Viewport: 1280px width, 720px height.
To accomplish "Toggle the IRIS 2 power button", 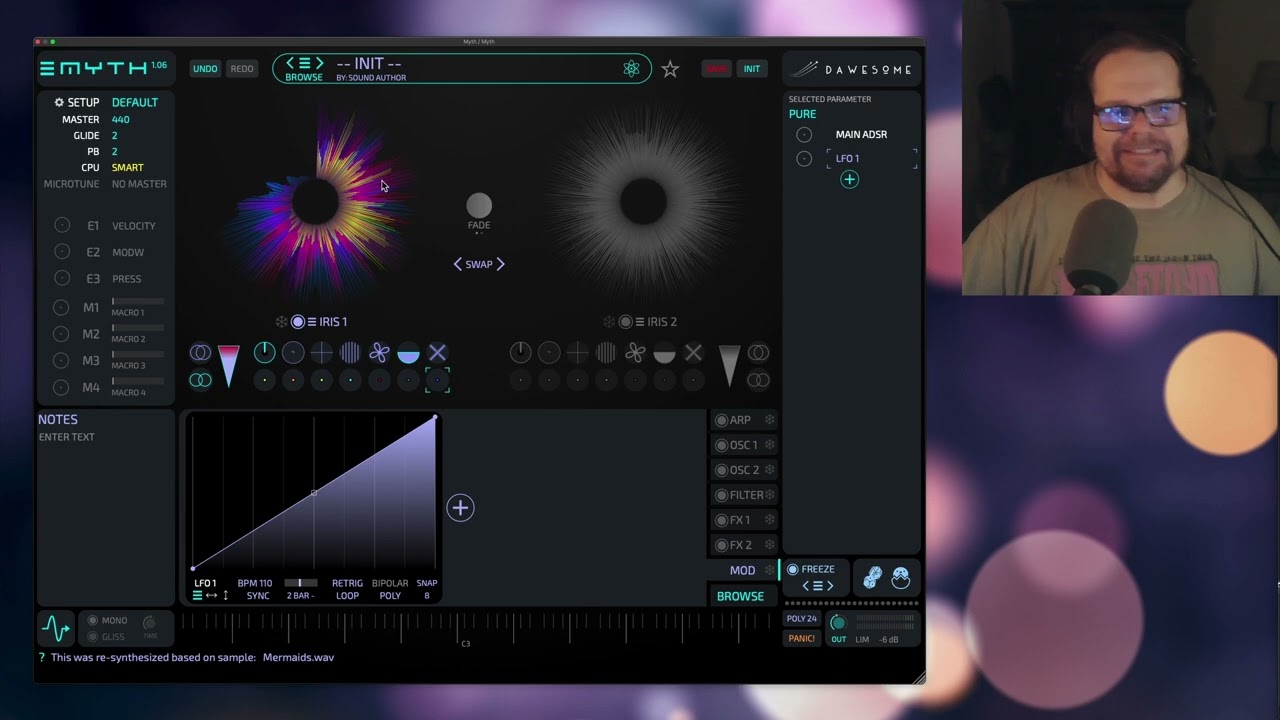I will [625, 322].
